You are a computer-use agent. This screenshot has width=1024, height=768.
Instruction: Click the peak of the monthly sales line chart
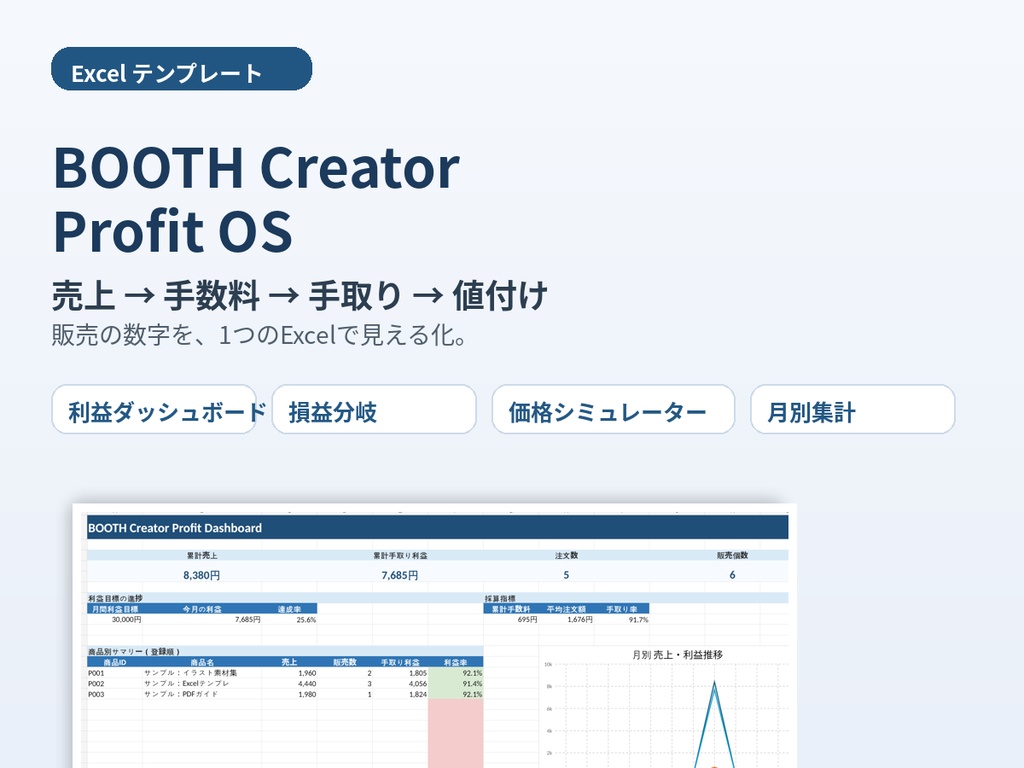(x=714, y=682)
